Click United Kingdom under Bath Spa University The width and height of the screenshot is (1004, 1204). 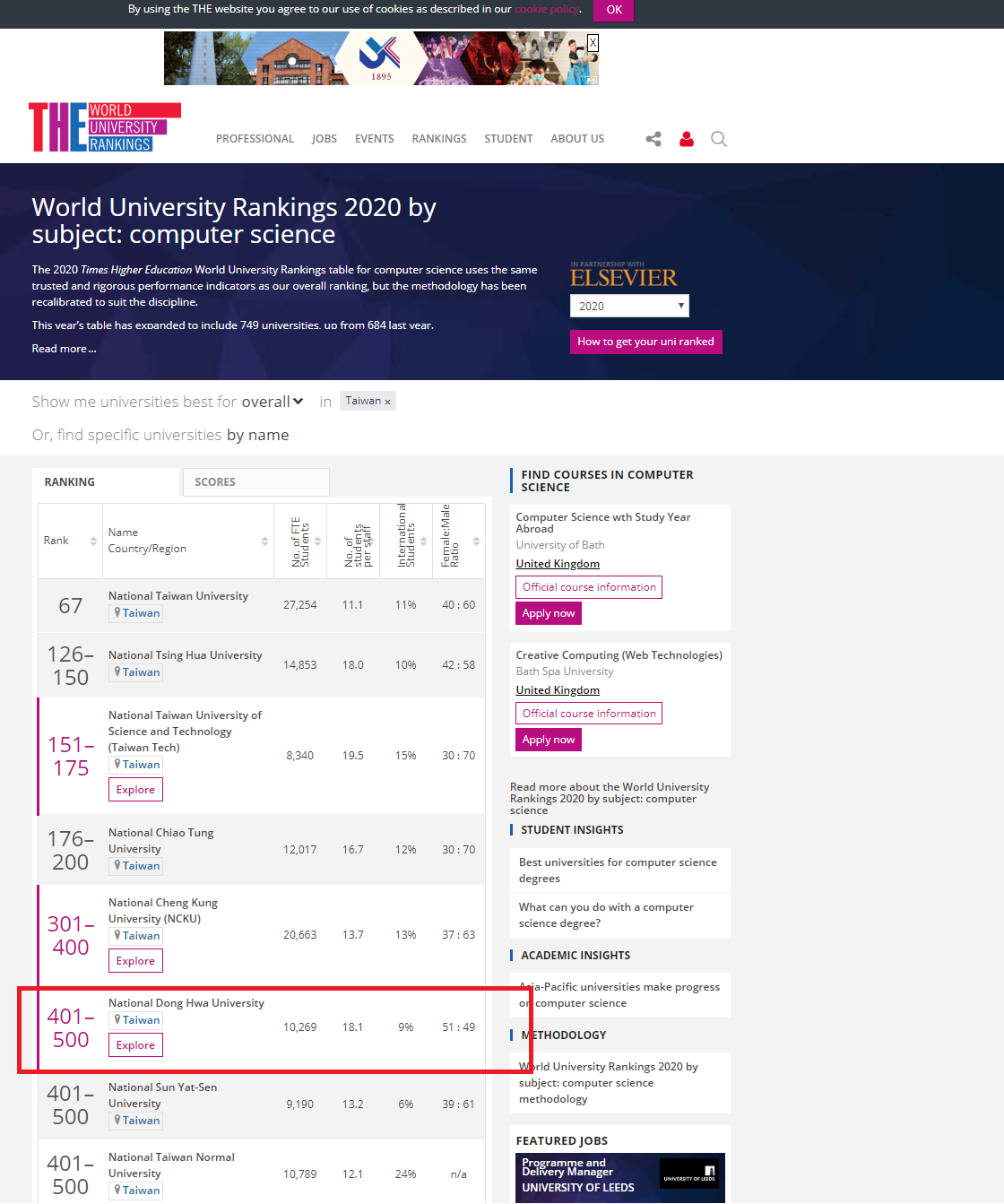coord(558,690)
